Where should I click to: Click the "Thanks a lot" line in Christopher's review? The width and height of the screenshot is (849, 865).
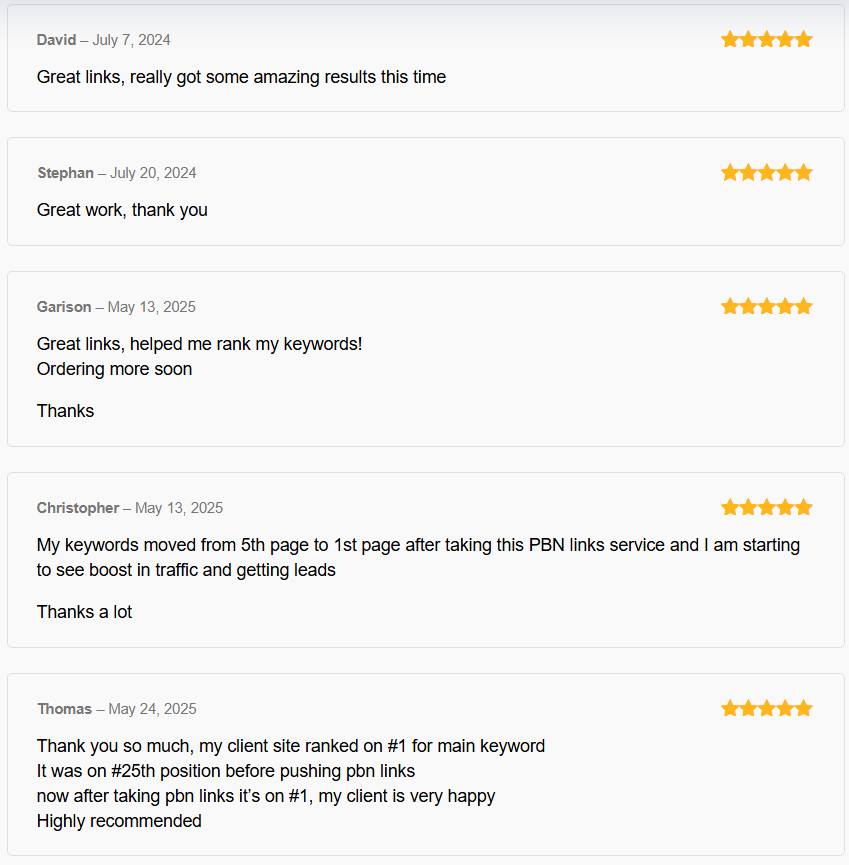(x=84, y=612)
